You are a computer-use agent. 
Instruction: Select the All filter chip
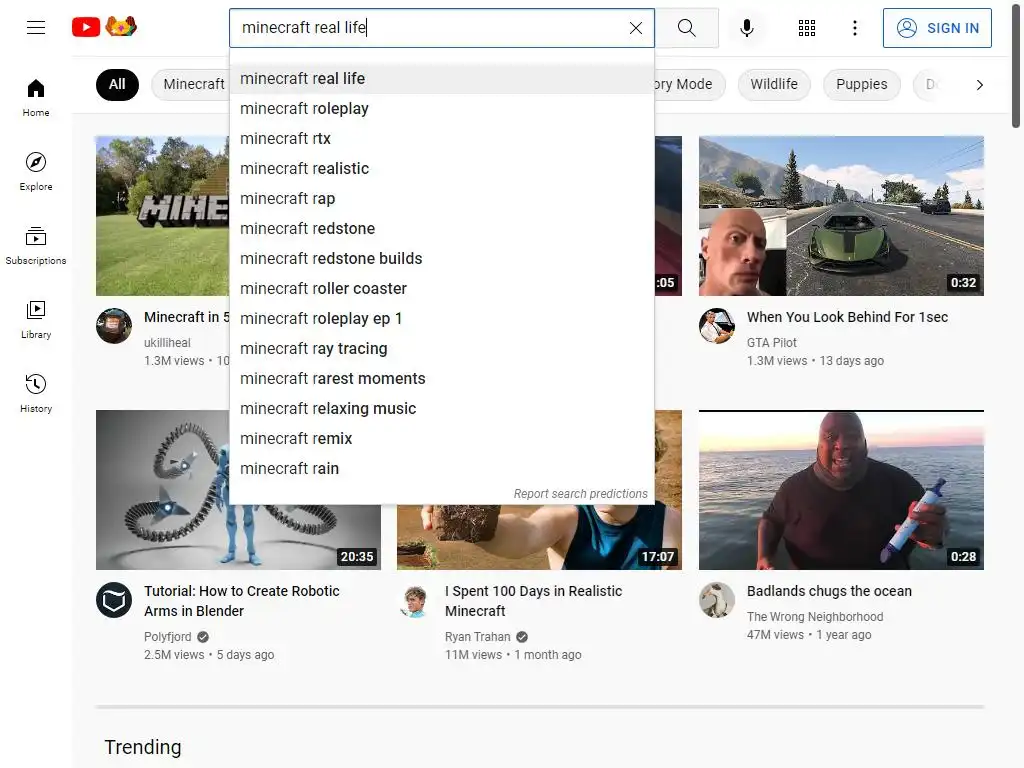tap(117, 84)
